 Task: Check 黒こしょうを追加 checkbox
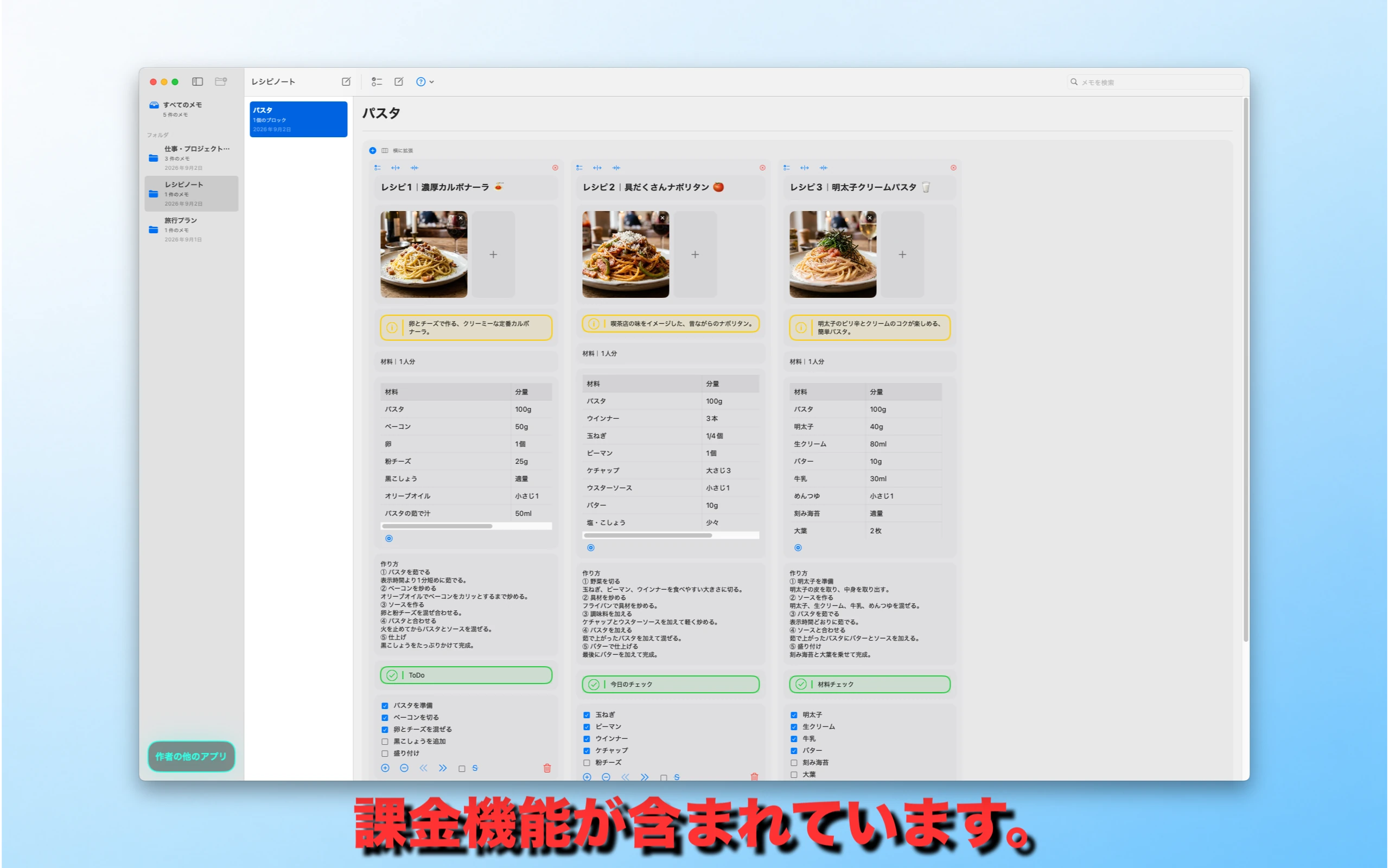[385, 742]
